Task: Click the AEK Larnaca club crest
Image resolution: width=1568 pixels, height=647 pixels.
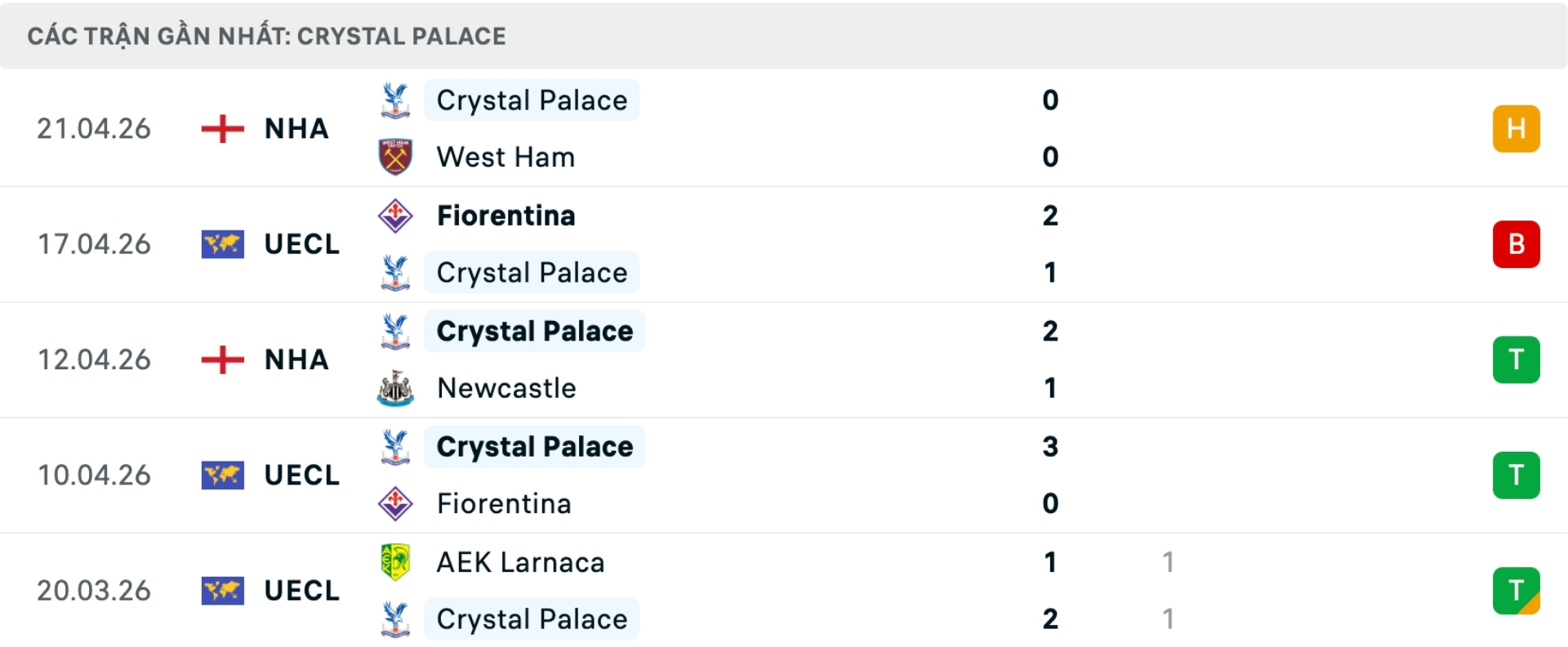Action: (x=395, y=562)
